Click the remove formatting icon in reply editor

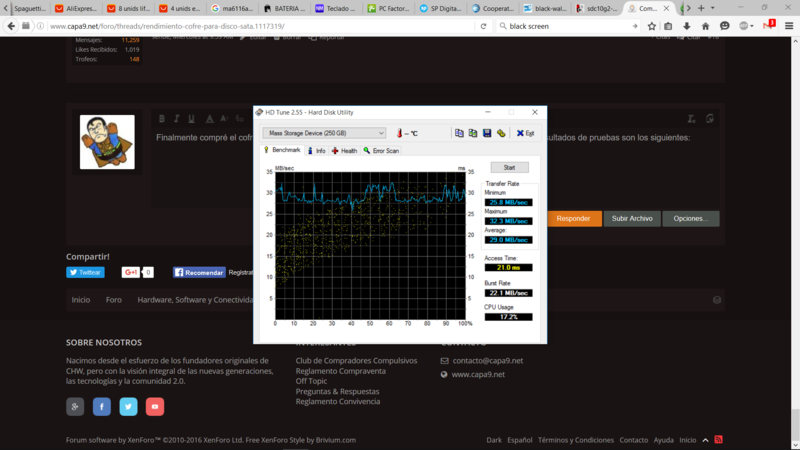pyautogui.click(x=691, y=118)
